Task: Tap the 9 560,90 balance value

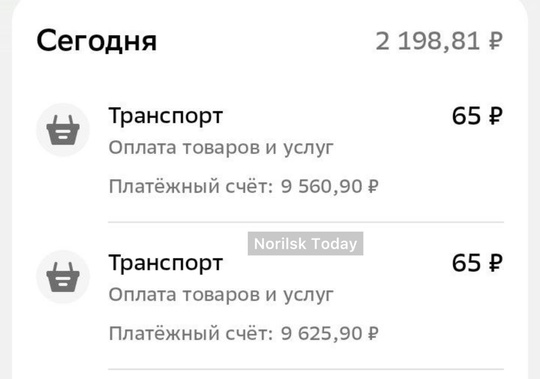Action: 322,187
